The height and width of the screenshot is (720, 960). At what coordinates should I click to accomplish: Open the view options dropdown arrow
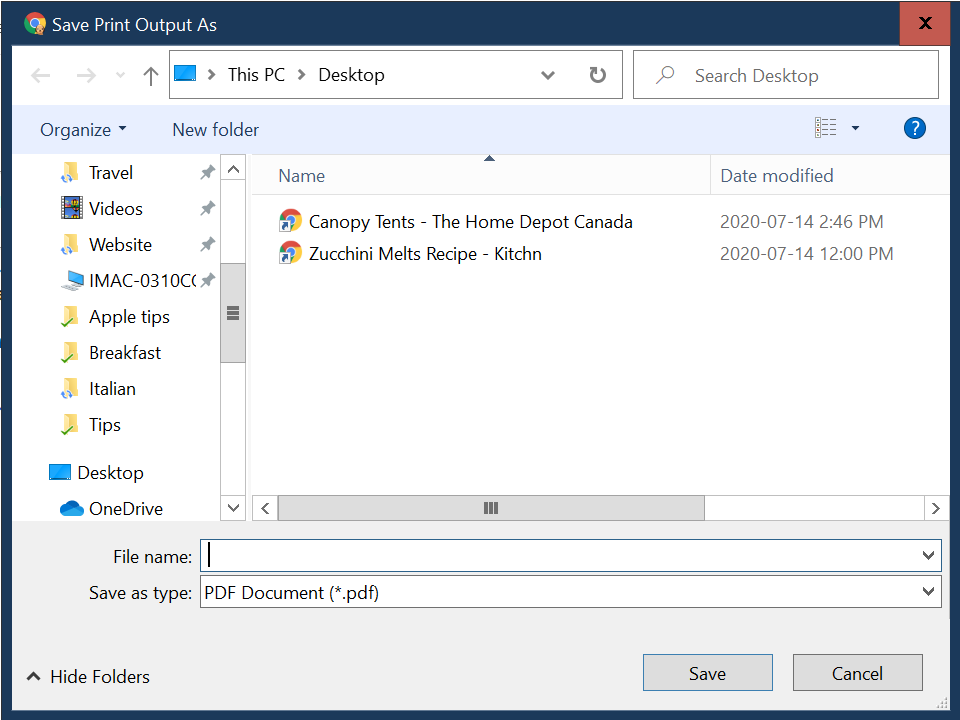855,128
